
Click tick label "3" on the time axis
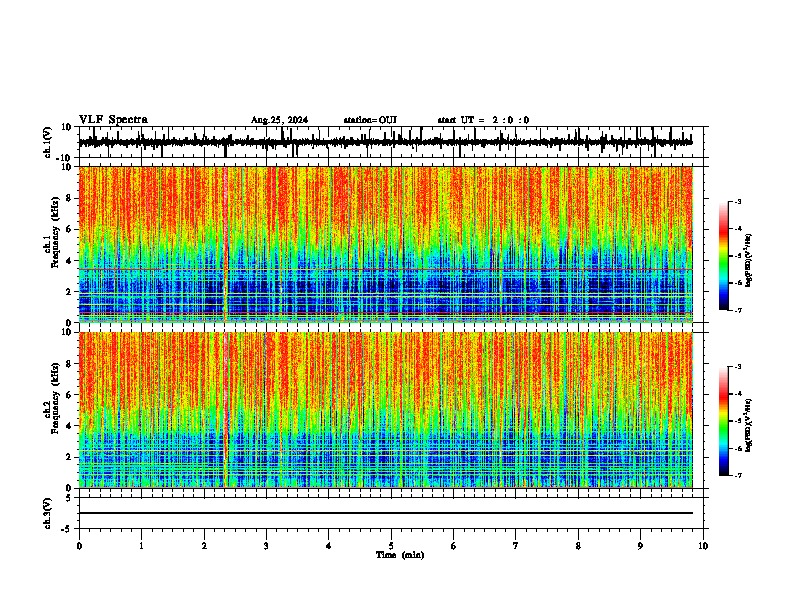point(266,546)
